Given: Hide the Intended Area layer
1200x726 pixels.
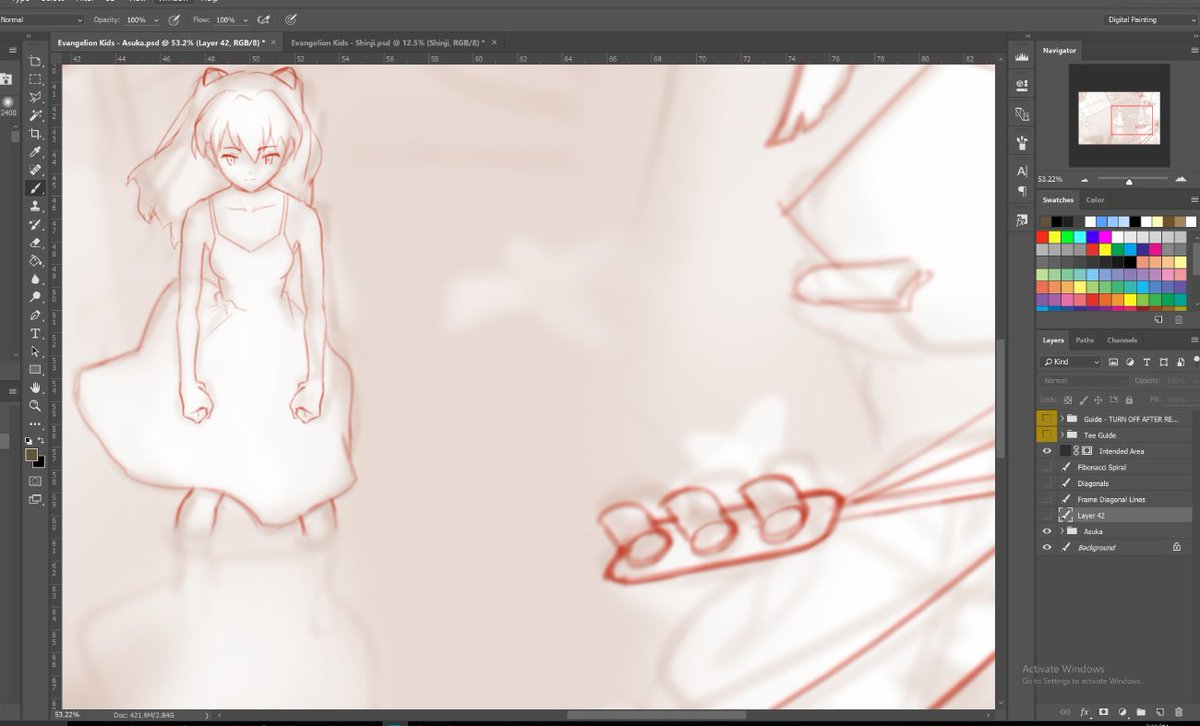Looking at the screenshot, I should pos(1047,451).
